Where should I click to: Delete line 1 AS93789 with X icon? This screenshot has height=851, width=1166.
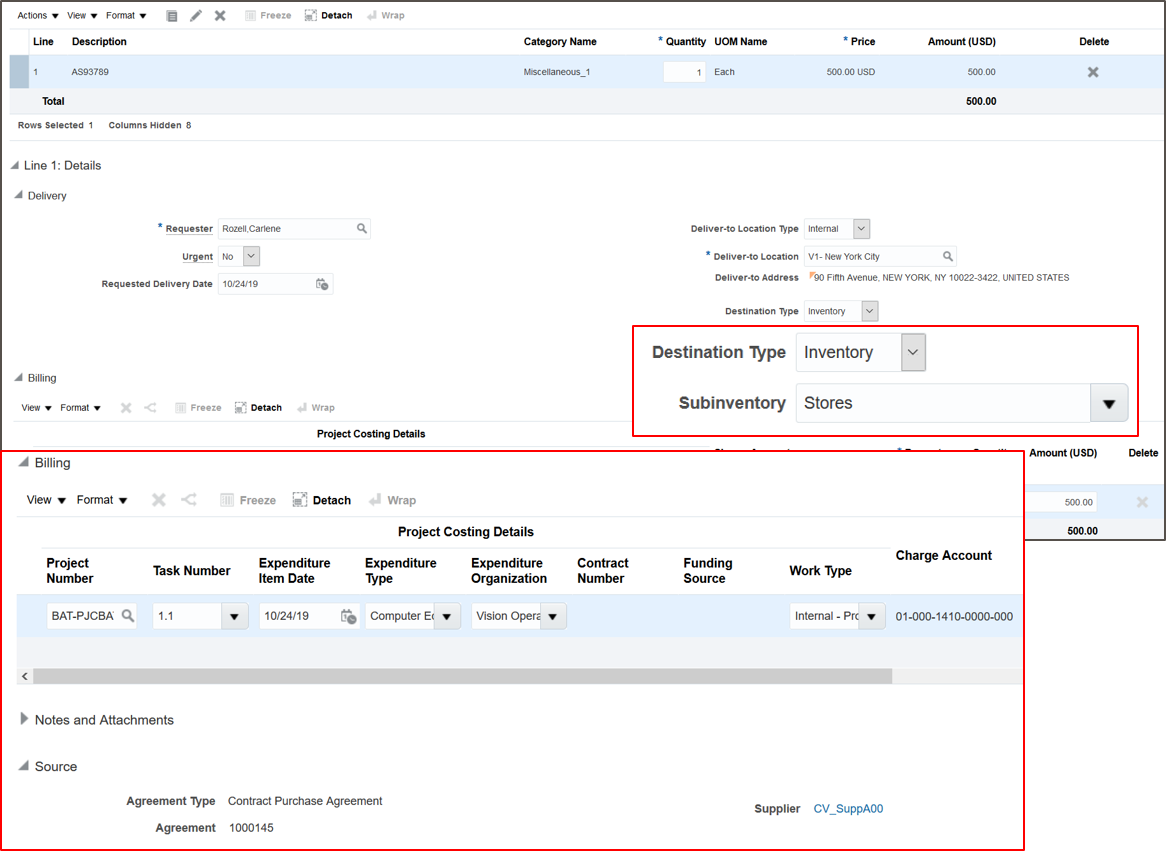point(1093,72)
